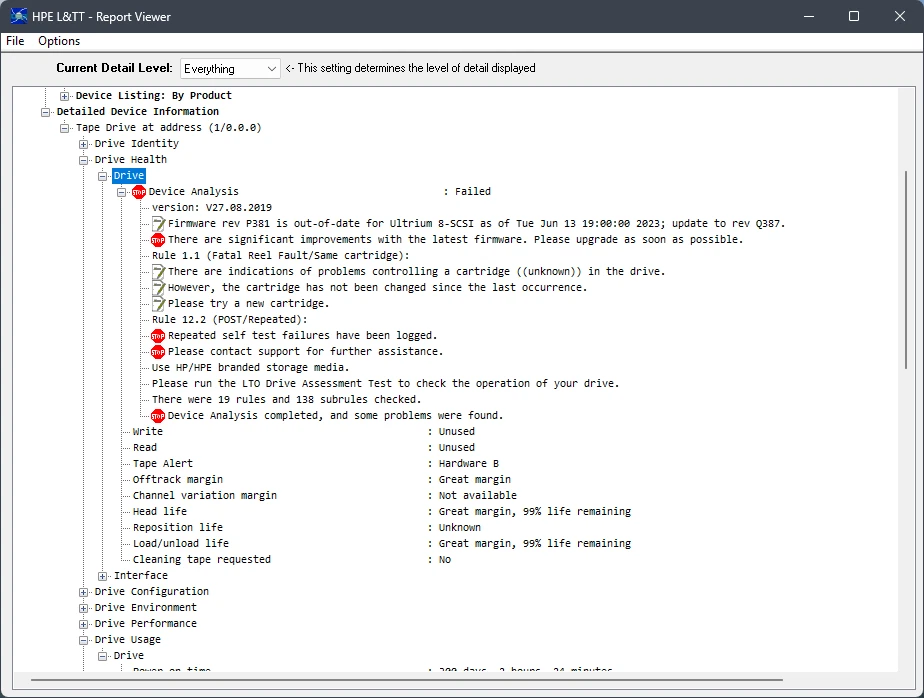This screenshot has height=698, width=924.
Task: Select 'Device Listing: By Product' label
Action: (x=154, y=95)
